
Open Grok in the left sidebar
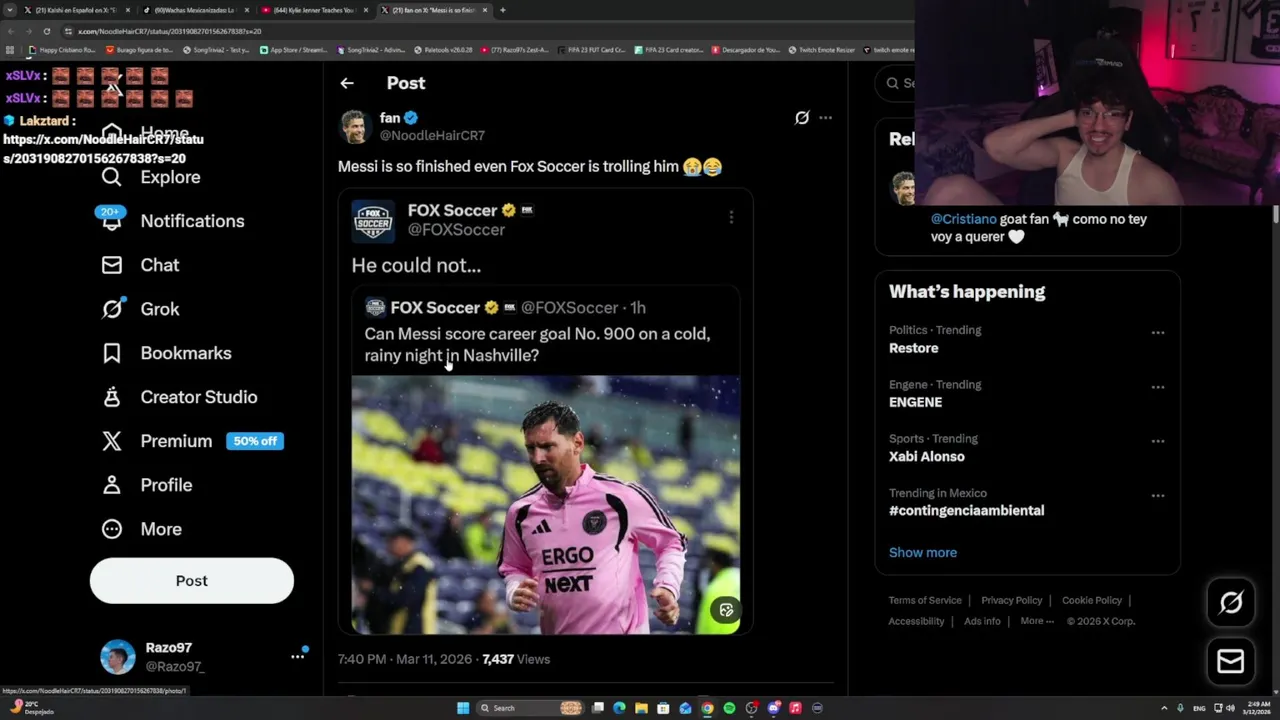pos(140,309)
